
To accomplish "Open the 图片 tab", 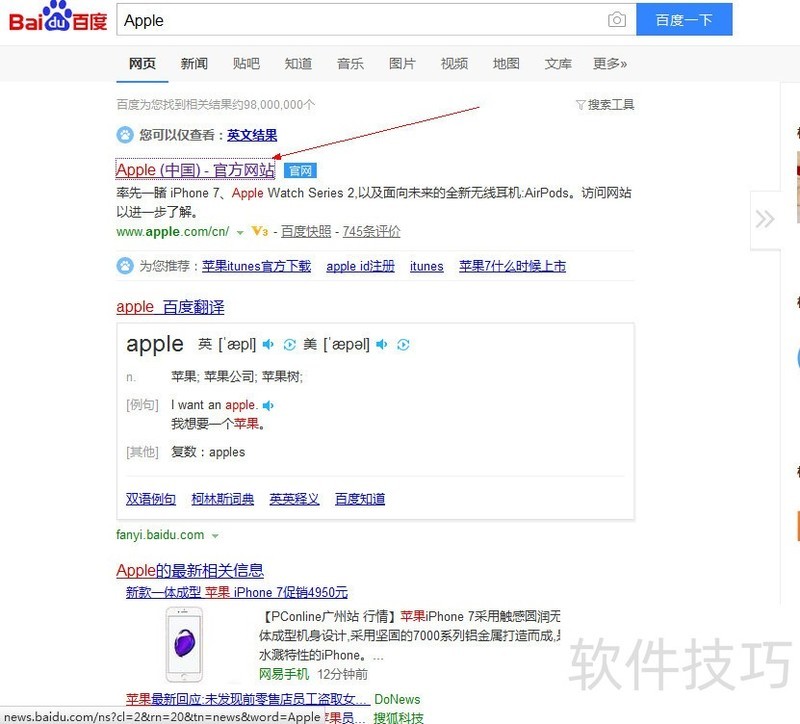I will point(403,64).
